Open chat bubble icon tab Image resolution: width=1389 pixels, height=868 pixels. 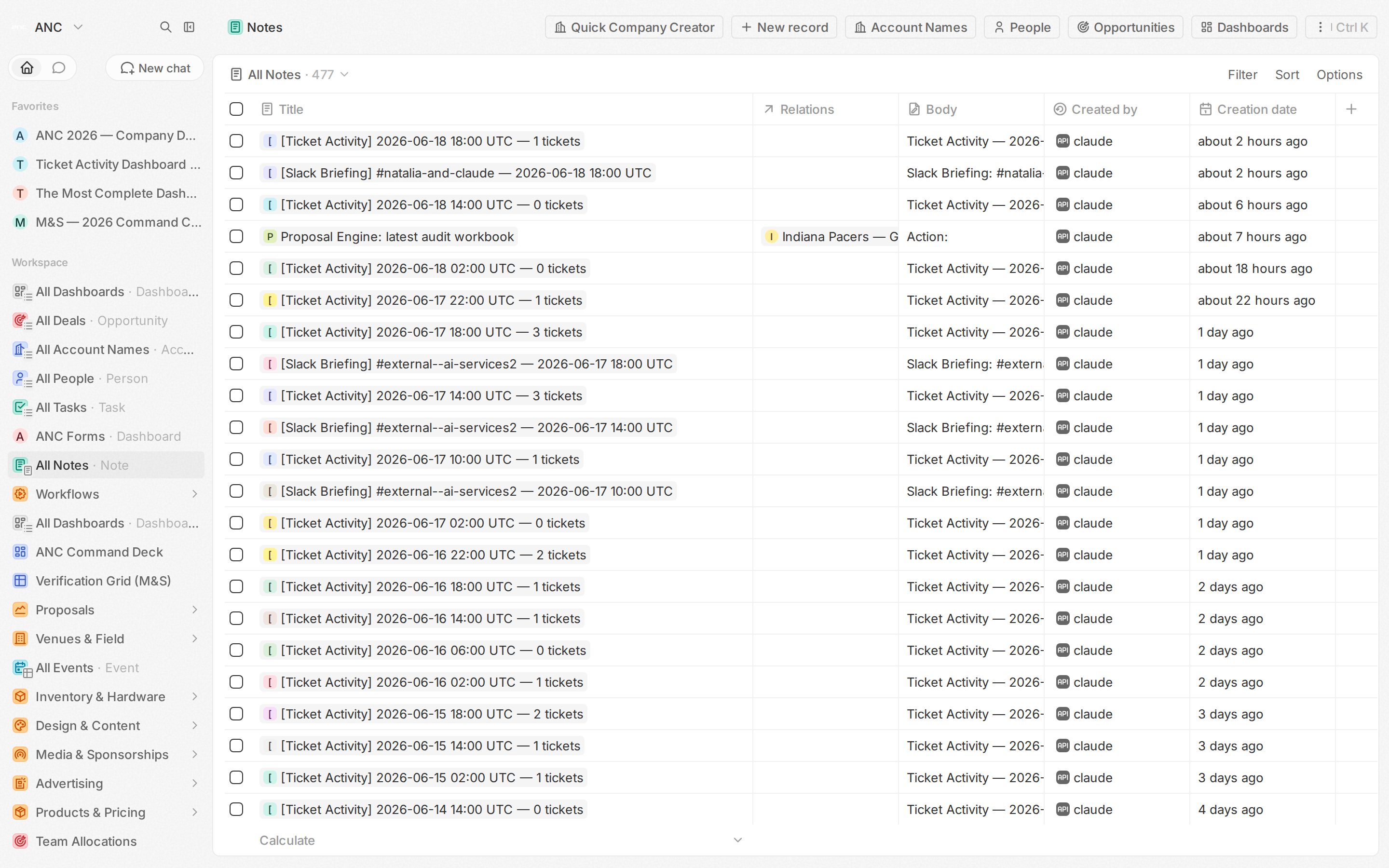pos(58,68)
